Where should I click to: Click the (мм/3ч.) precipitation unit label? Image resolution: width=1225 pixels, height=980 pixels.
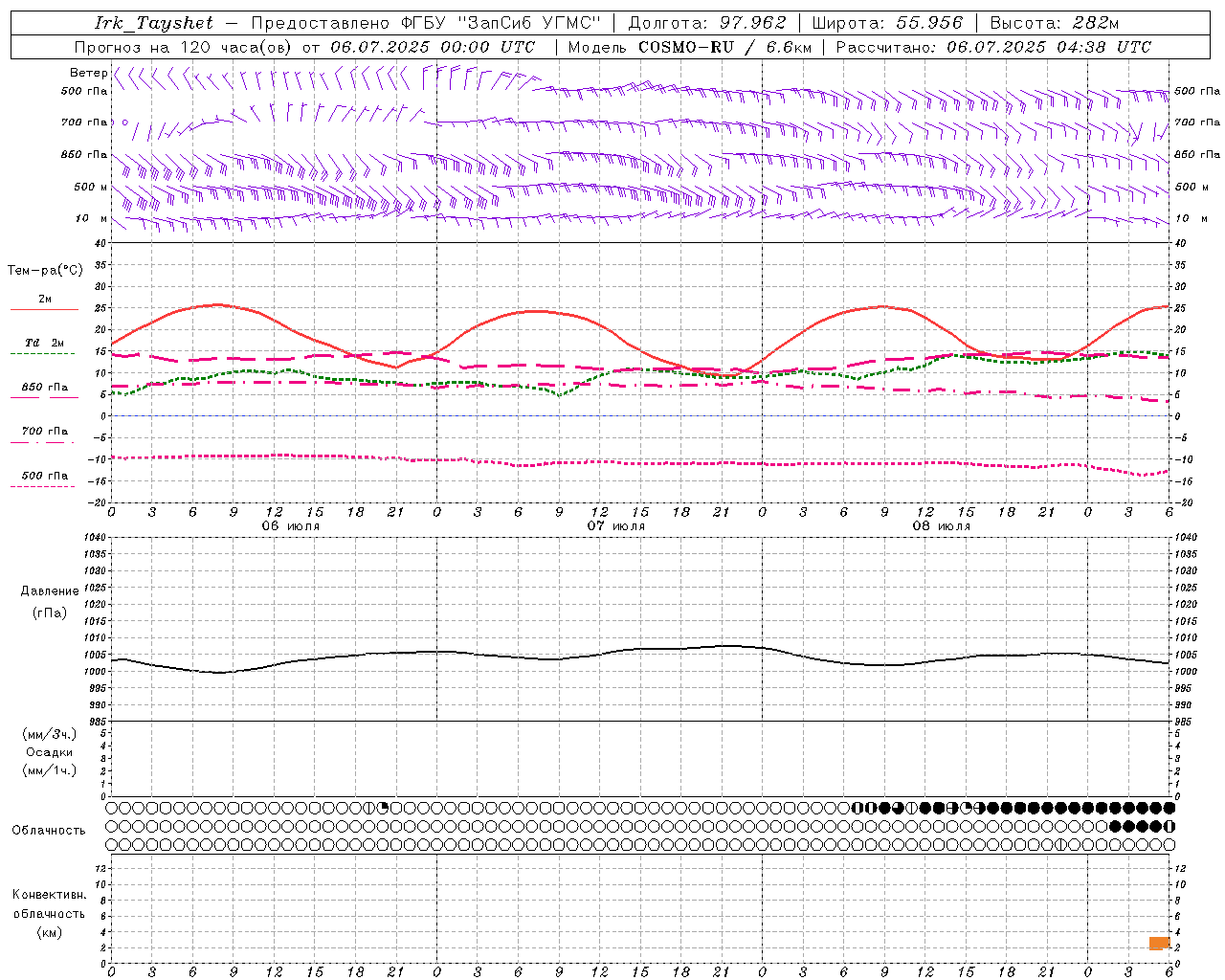click(x=50, y=734)
